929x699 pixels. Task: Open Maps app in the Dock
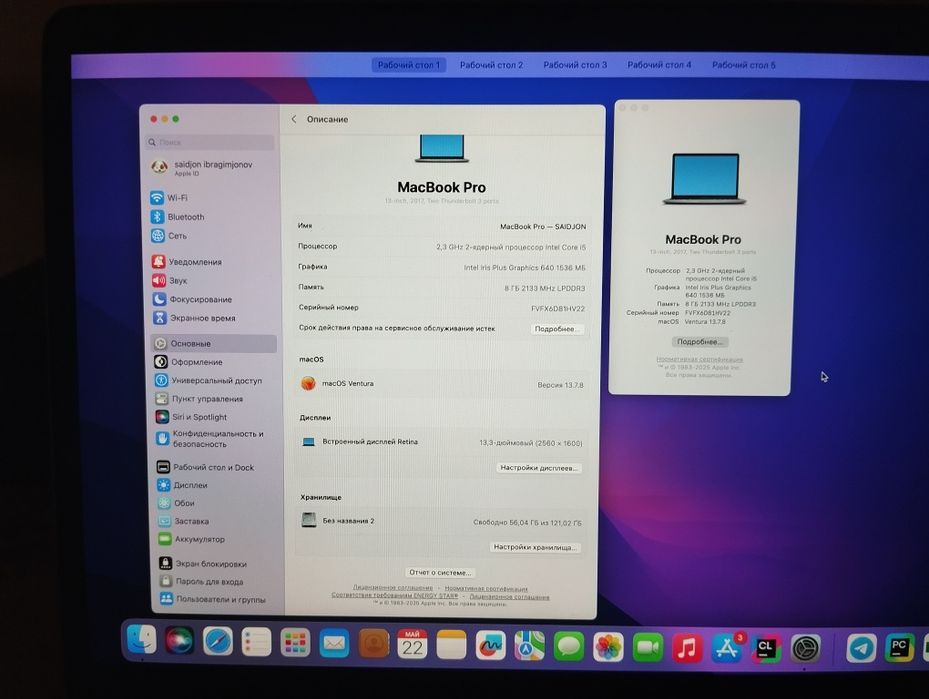[x=529, y=646]
